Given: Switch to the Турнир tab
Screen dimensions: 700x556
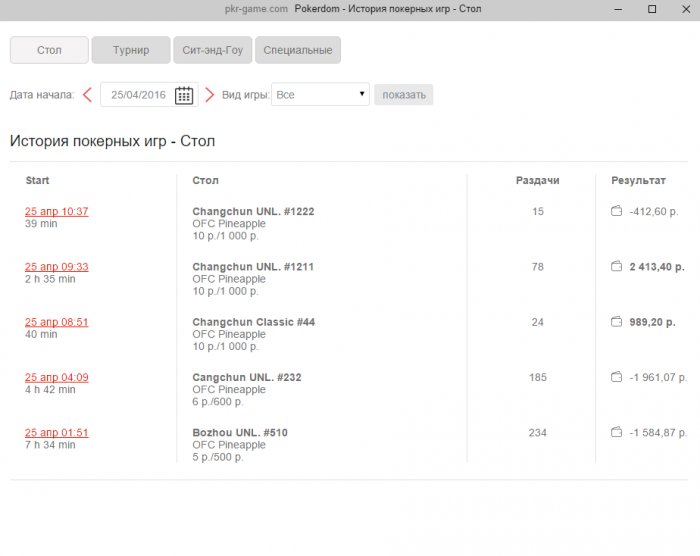Looking at the screenshot, I should tap(130, 50).
